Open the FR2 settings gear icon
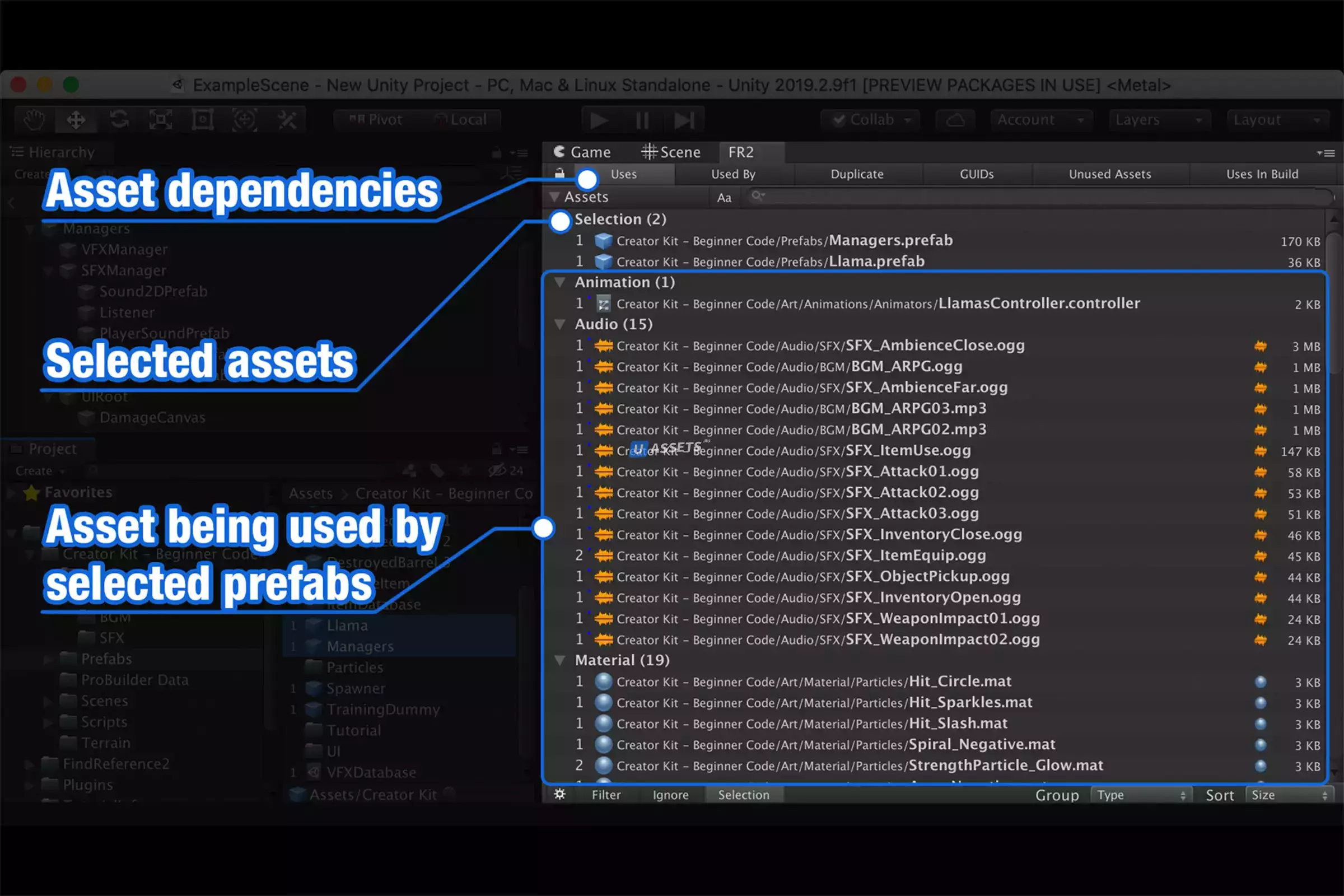 coord(559,794)
